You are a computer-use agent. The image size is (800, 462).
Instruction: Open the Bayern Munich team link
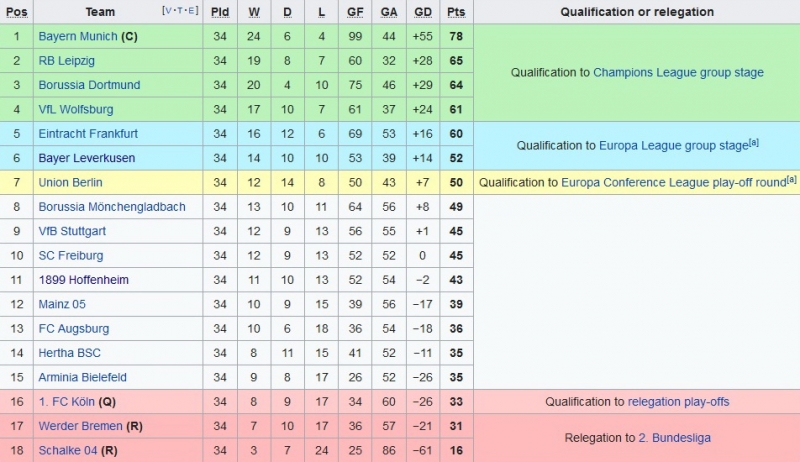point(77,36)
